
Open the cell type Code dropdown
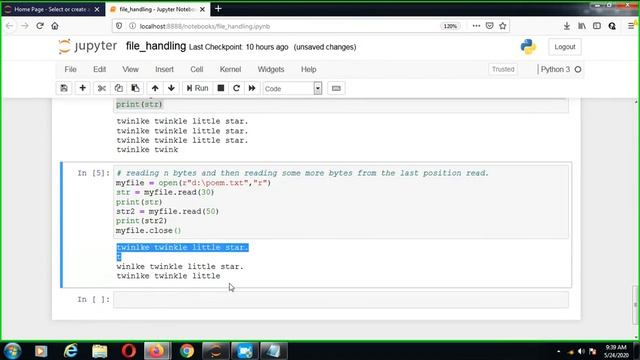click(292, 89)
